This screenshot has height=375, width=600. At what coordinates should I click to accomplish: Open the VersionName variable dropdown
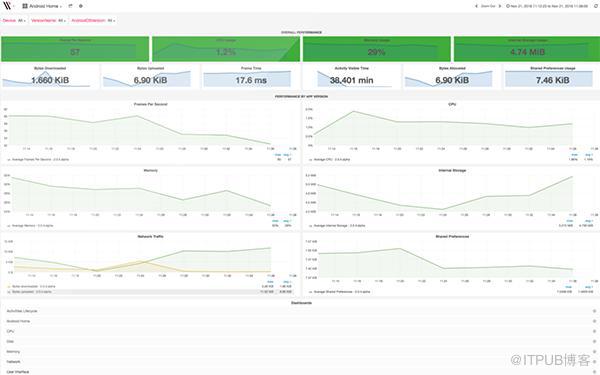pos(62,20)
